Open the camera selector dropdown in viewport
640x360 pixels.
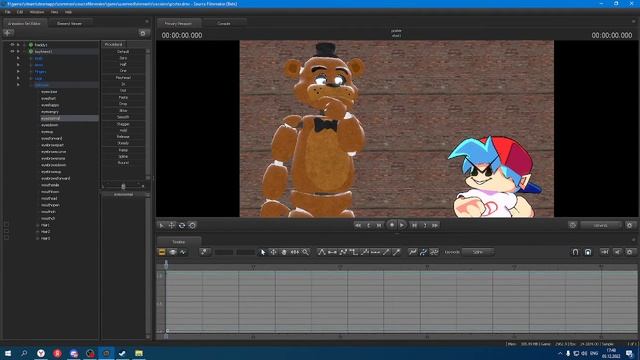[x=600, y=225]
